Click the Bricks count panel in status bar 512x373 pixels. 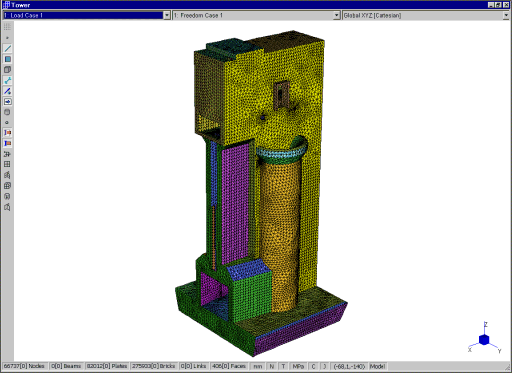154,366
